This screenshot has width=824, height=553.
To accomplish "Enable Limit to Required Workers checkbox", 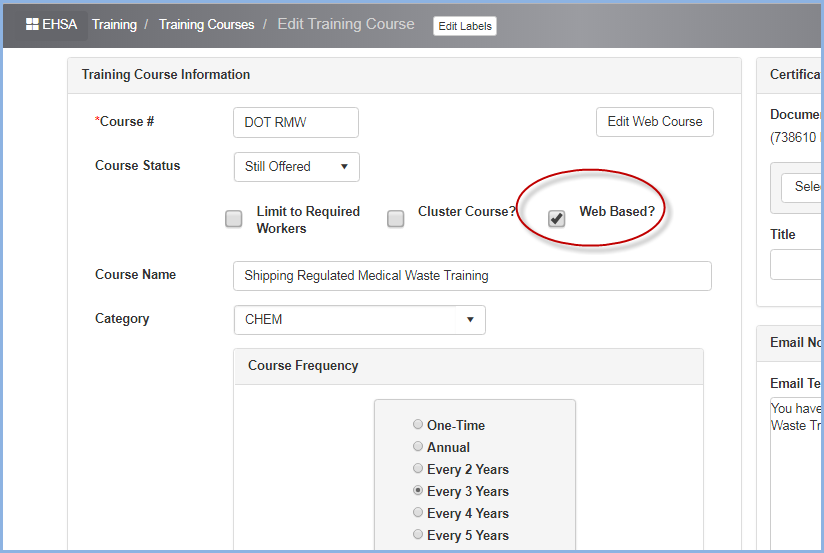I will click(234, 219).
